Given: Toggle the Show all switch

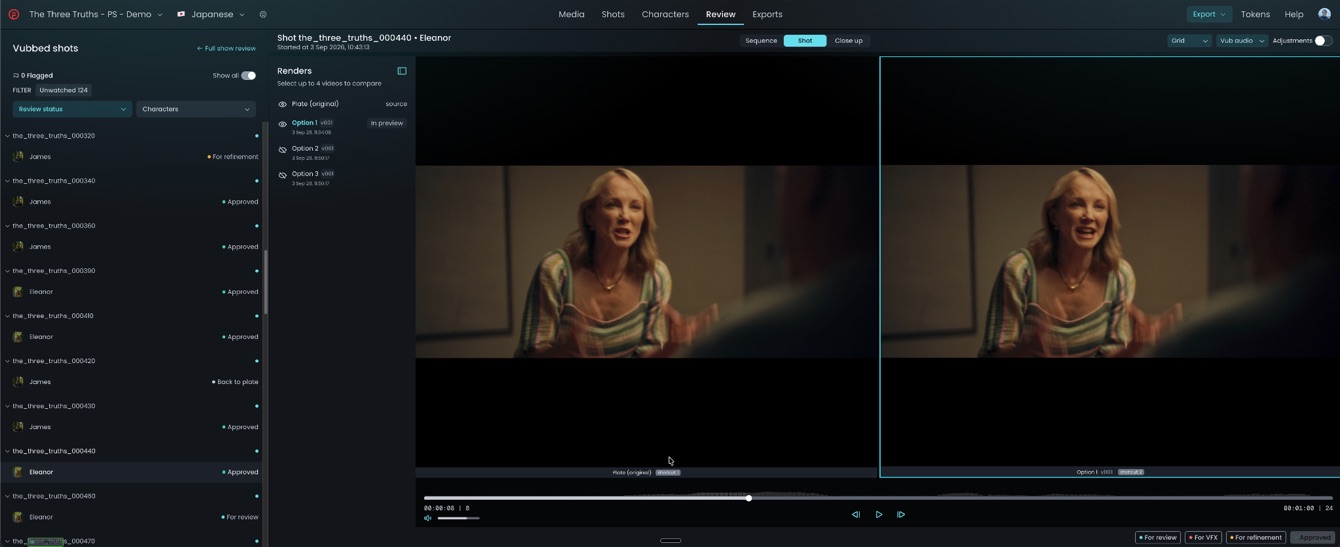Looking at the screenshot, I should click(248, 75).
